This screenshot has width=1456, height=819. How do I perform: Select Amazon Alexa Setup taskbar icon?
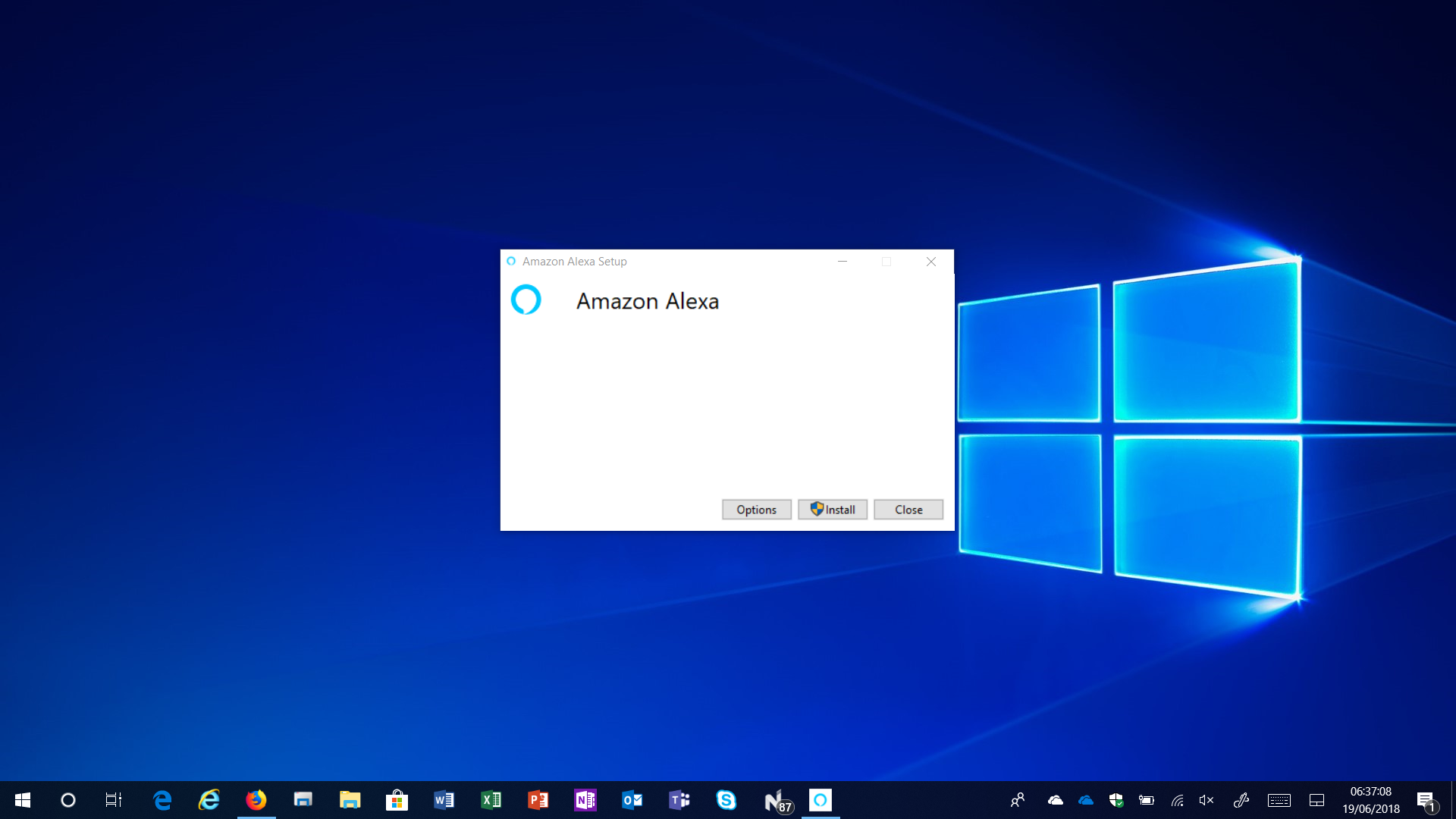click(821, 800)
